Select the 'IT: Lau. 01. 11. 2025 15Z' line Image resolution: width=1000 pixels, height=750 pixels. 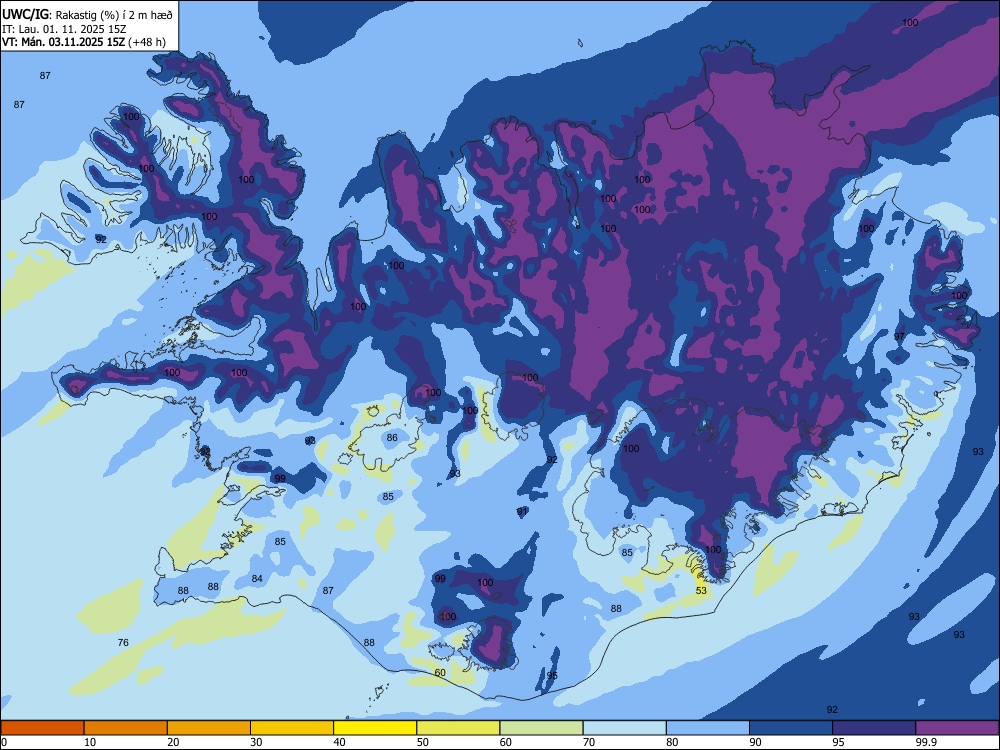(64, 29)
